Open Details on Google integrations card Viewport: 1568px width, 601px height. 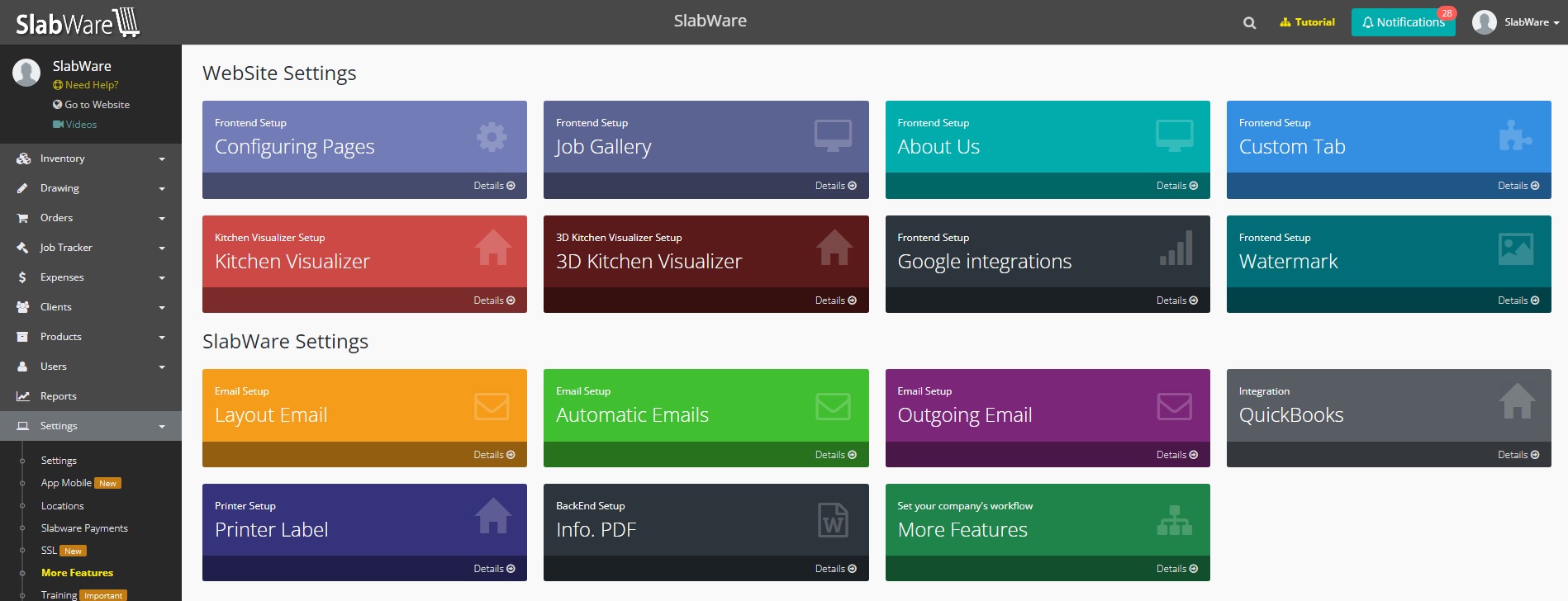click(1176, 300)
